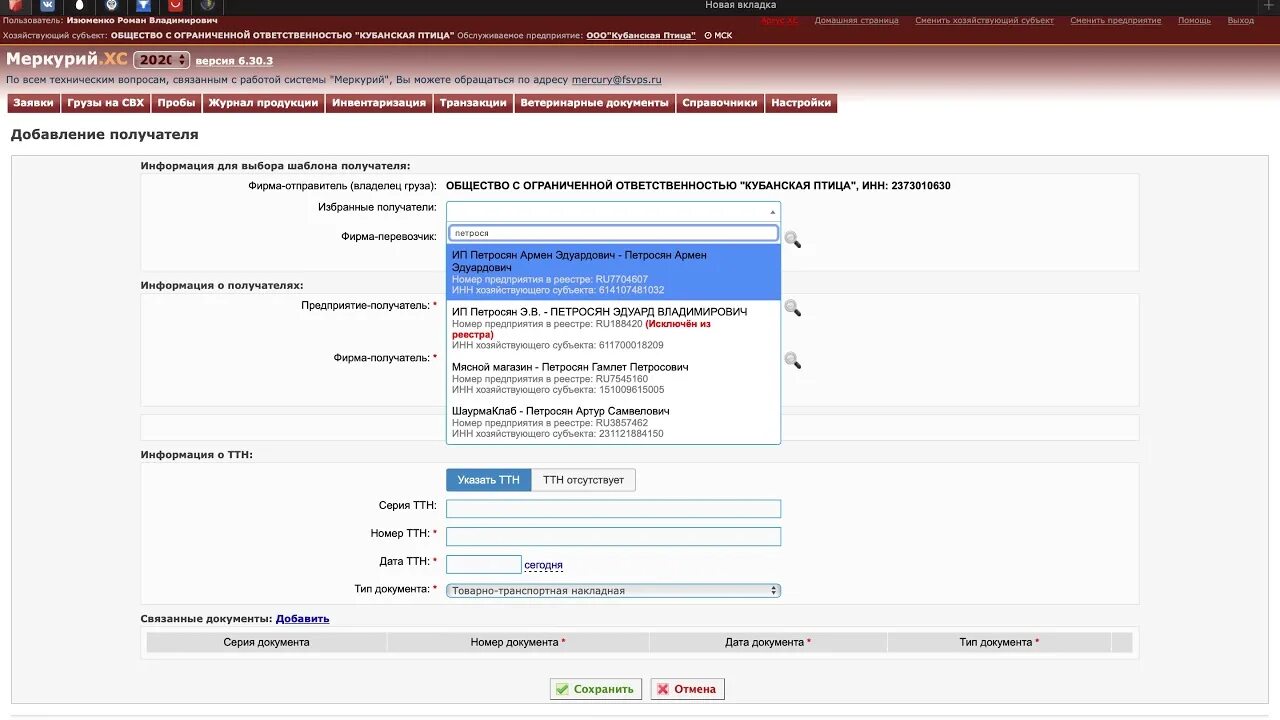This screenshot has width=1280, height=720.
Task: Select ИП Петросян Армен Эдуардович option
Action: (x=613, y=273)
